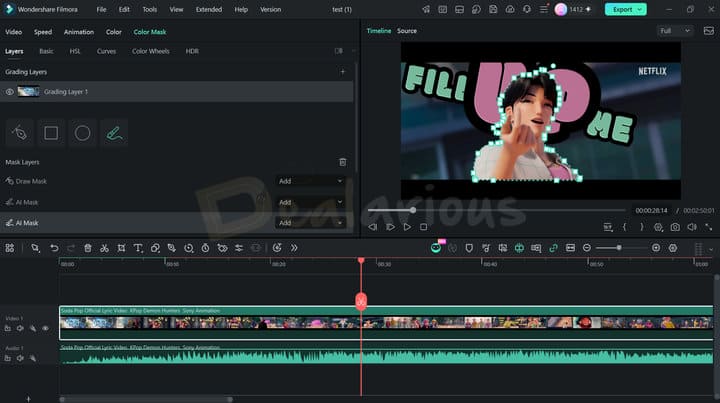Select the circle mask shape
The width and height of the screenshot is (720, 403).
point(83,133)
